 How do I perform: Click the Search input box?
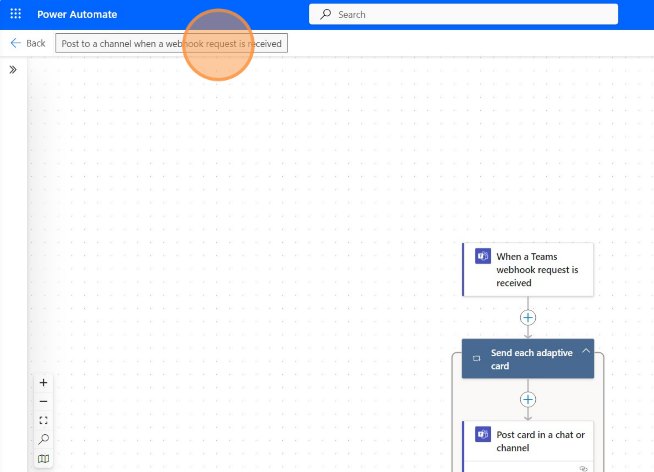463,14
